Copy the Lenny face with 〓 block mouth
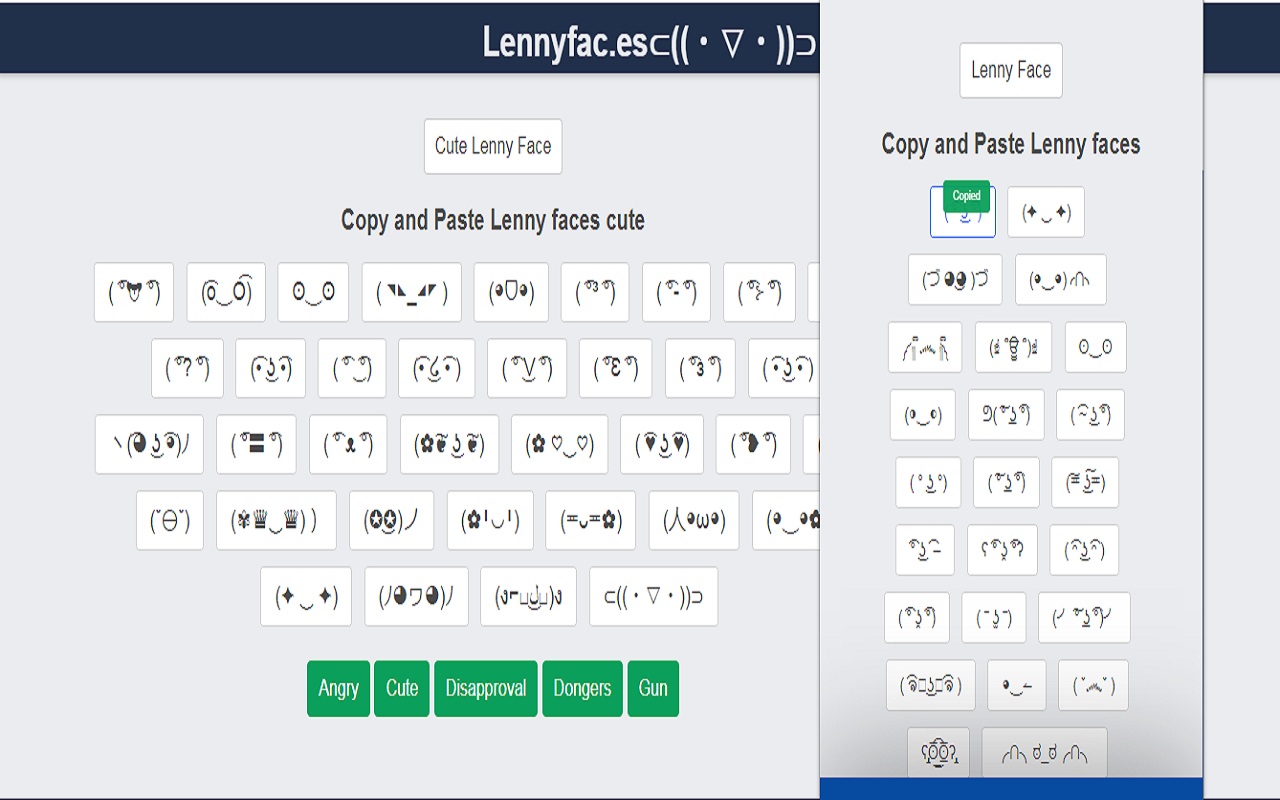 point(256,444)
